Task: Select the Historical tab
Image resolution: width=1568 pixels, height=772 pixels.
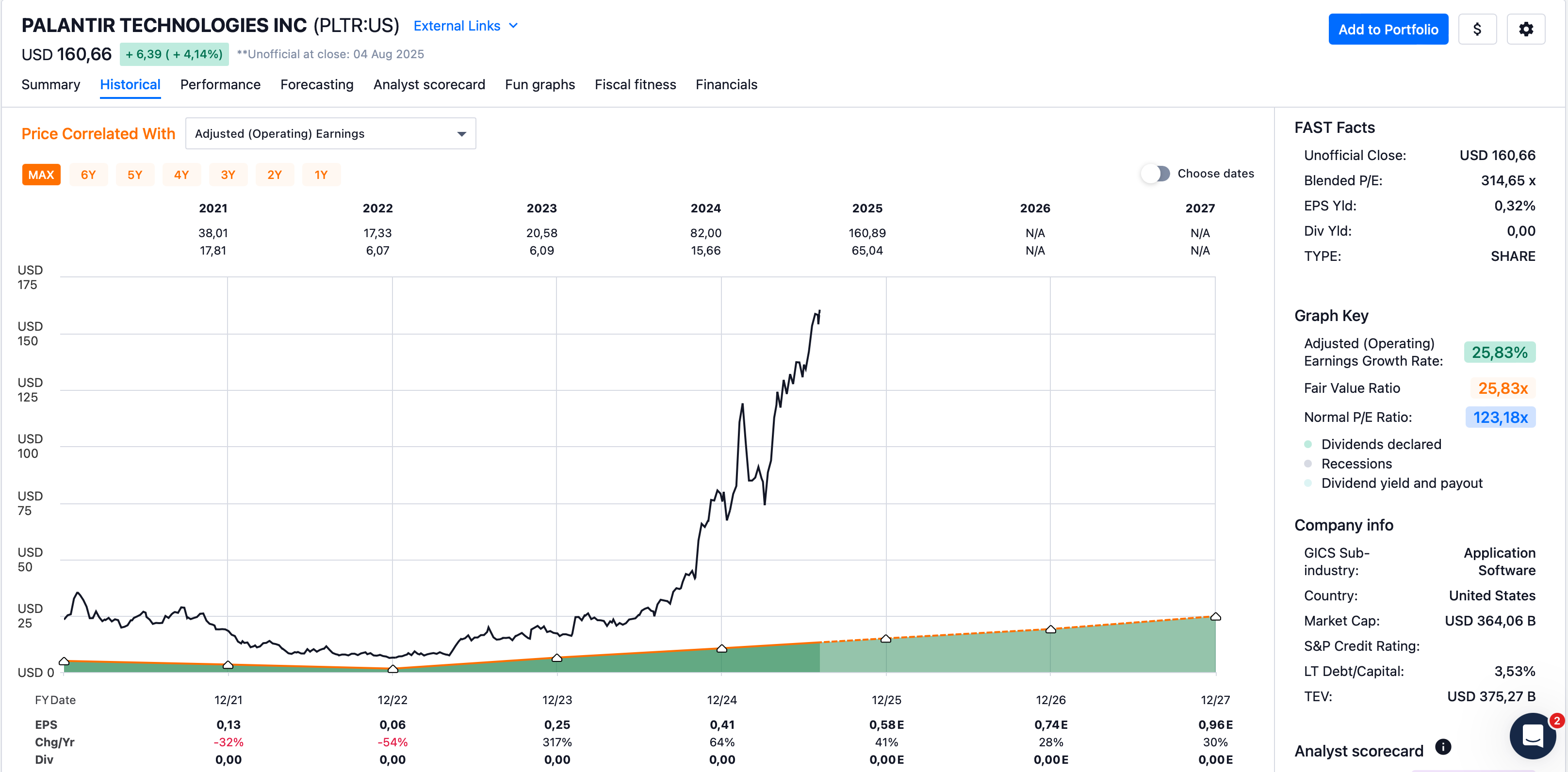Action: click(130, 84)
